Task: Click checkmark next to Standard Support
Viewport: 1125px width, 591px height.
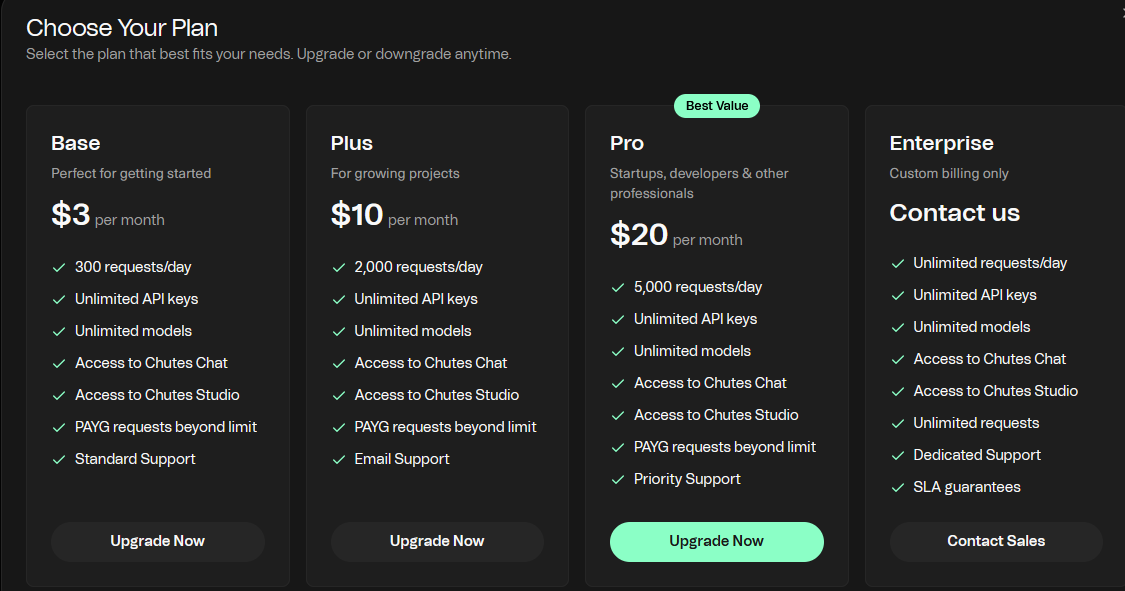Action: tap(59, 459)
